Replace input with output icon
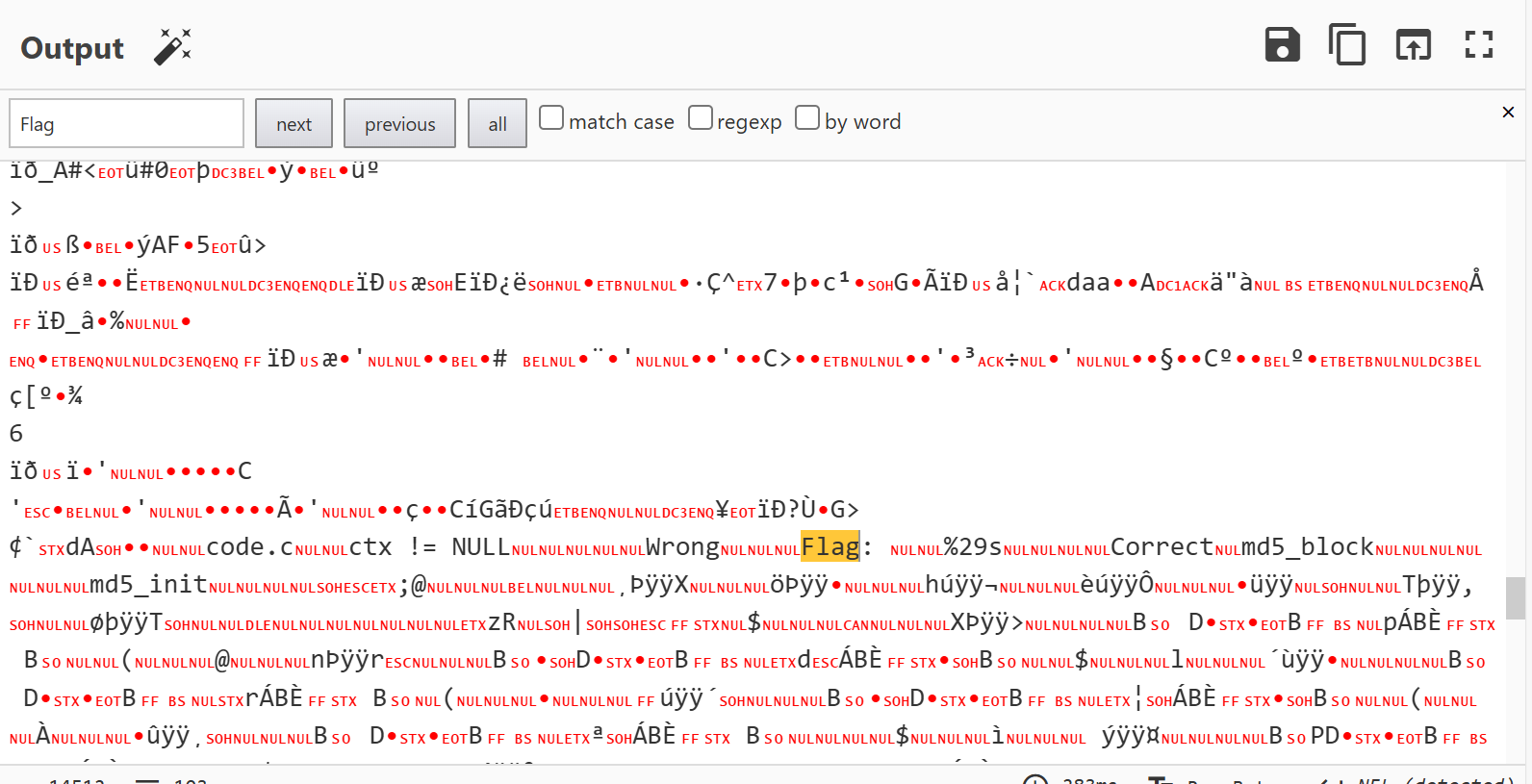Image resolution: width=1532 pixels, height=784 pixels. click(1413, 45)
